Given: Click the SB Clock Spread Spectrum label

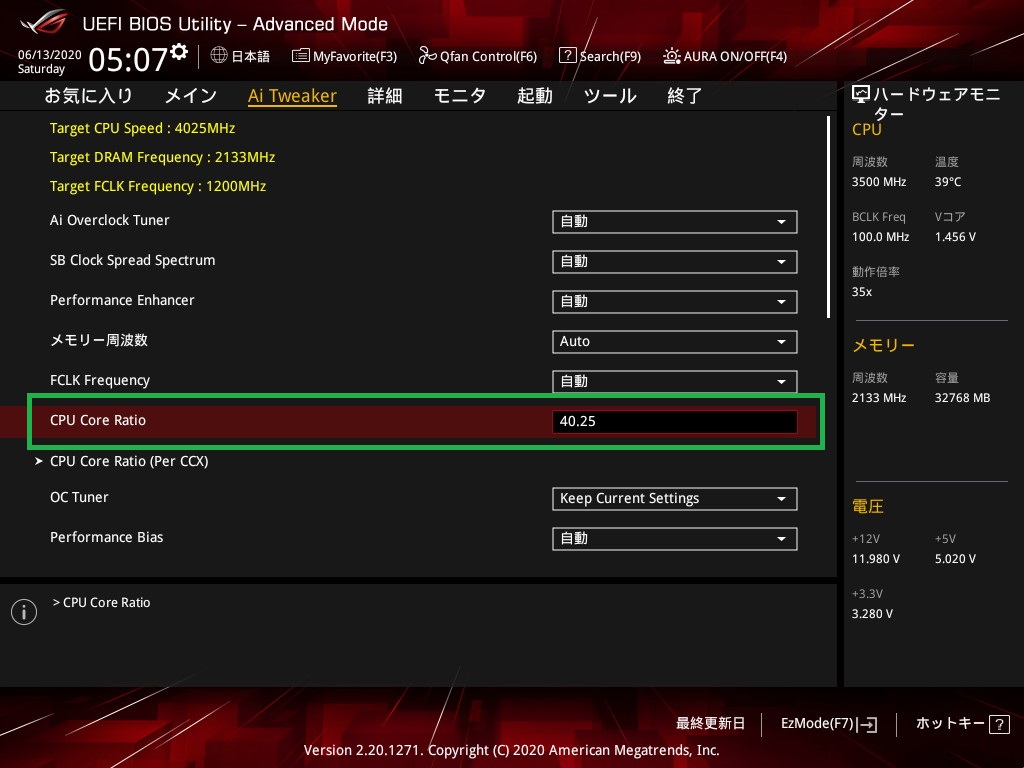Looking at the screenshot, I should [133, 260].
